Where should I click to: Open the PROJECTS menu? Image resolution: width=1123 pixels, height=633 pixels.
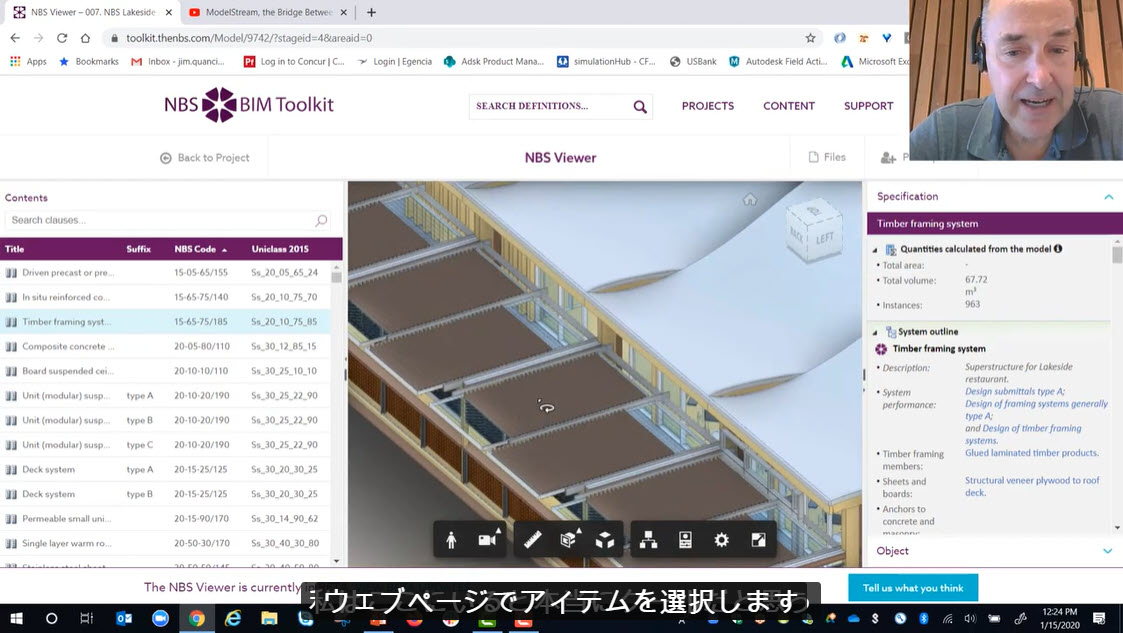click(x=708, y=106)
